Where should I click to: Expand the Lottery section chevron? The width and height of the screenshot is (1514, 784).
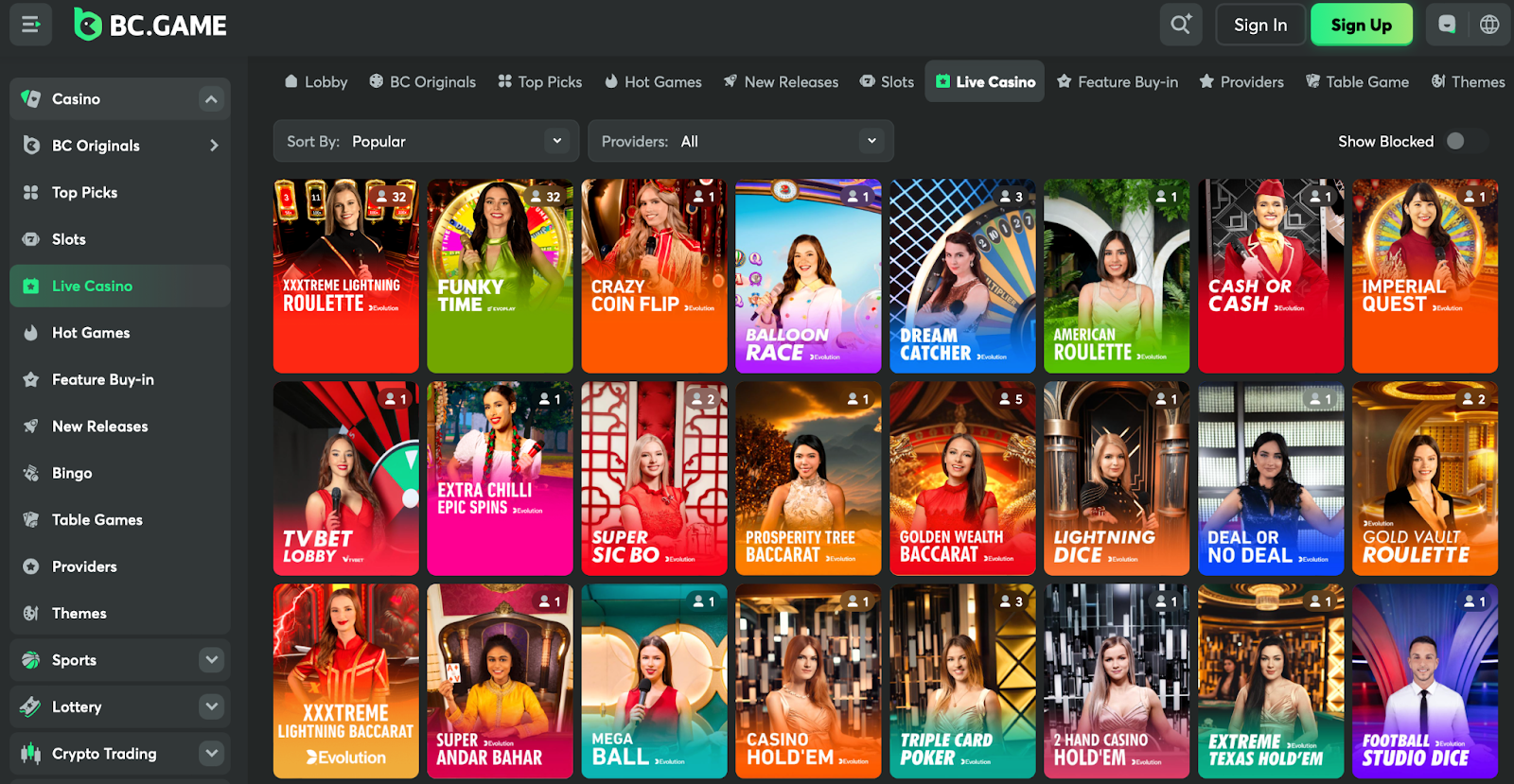pyautogui.click(x=211, y=706)
